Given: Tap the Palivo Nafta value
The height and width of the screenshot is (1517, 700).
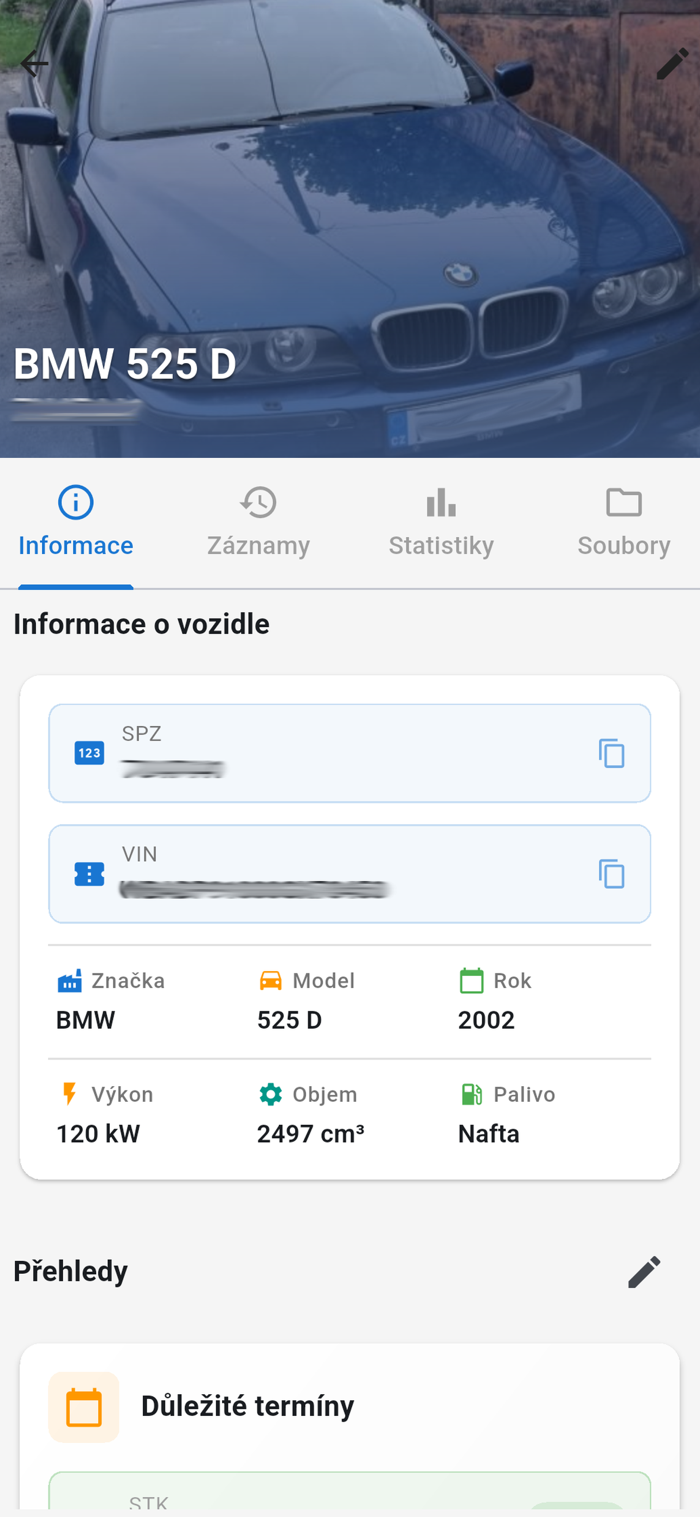Looking at the screenshot, I should tap(488, 1134).
